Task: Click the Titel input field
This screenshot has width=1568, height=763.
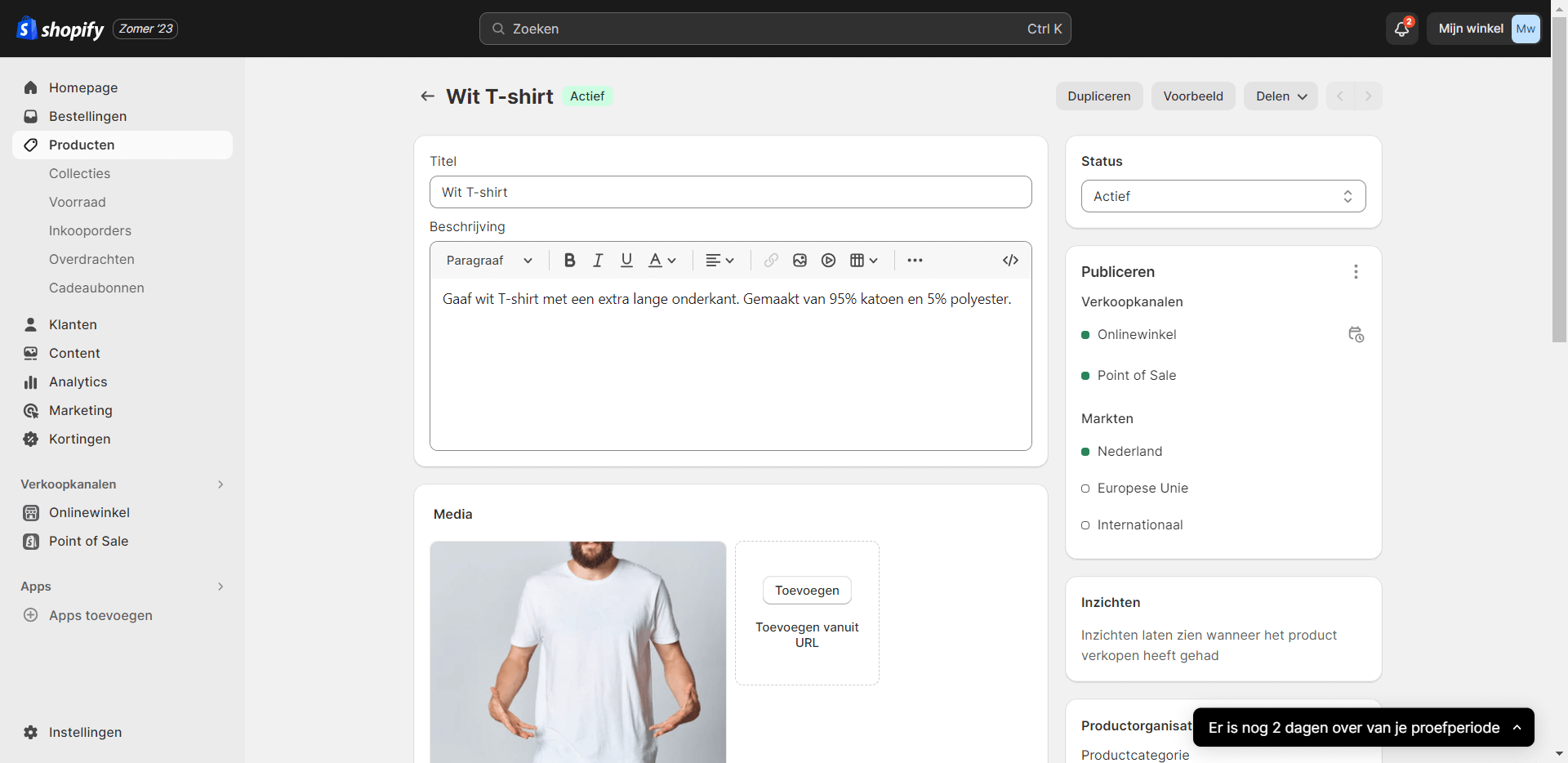Action: [x=730, y=192]
